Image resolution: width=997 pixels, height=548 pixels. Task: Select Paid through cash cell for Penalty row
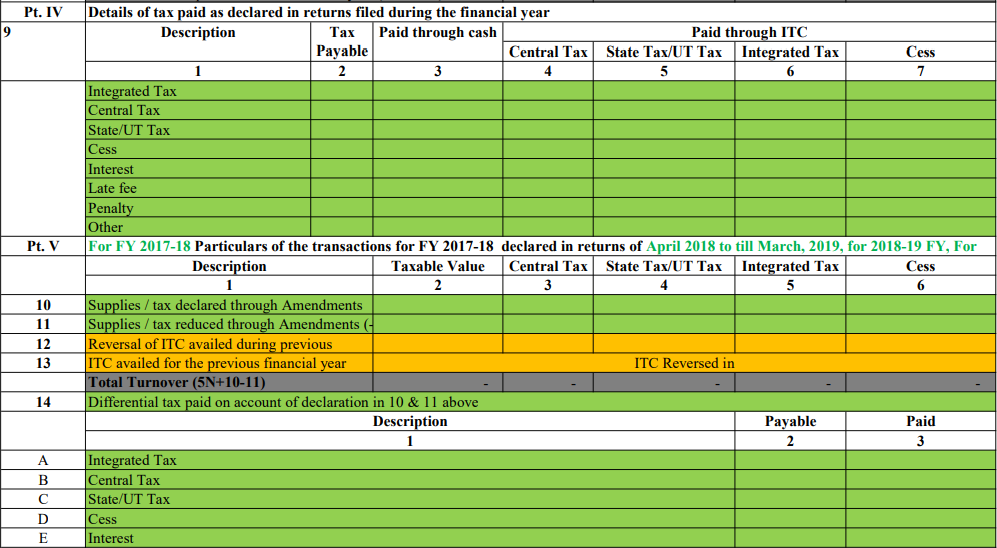[437, 208]
